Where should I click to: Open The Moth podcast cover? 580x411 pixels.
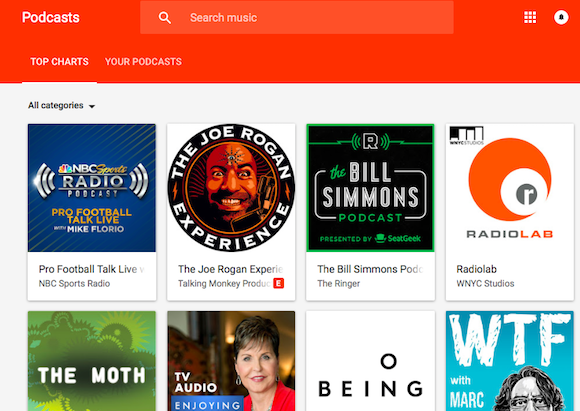(92, 361)
